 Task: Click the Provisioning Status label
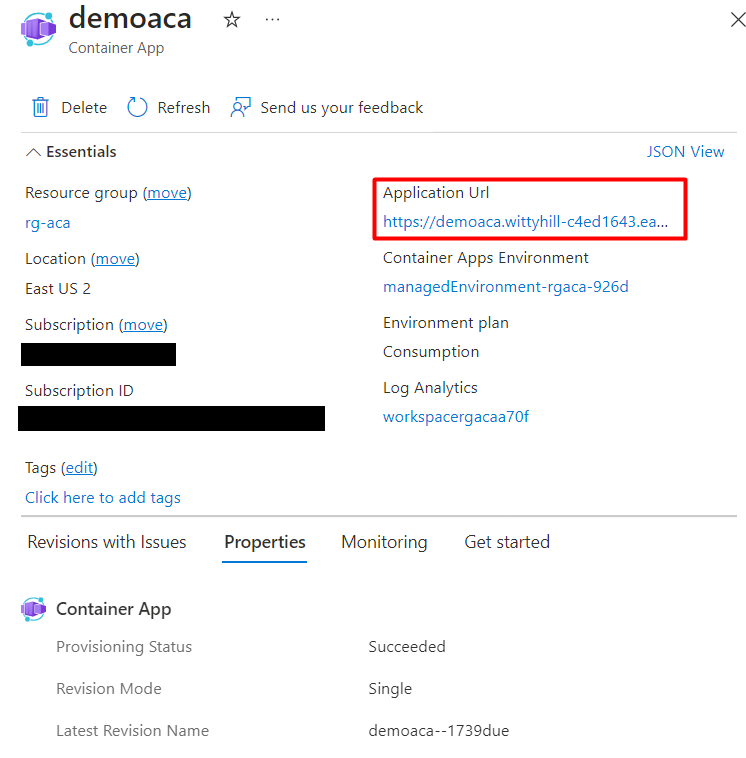tap(124, 647)
